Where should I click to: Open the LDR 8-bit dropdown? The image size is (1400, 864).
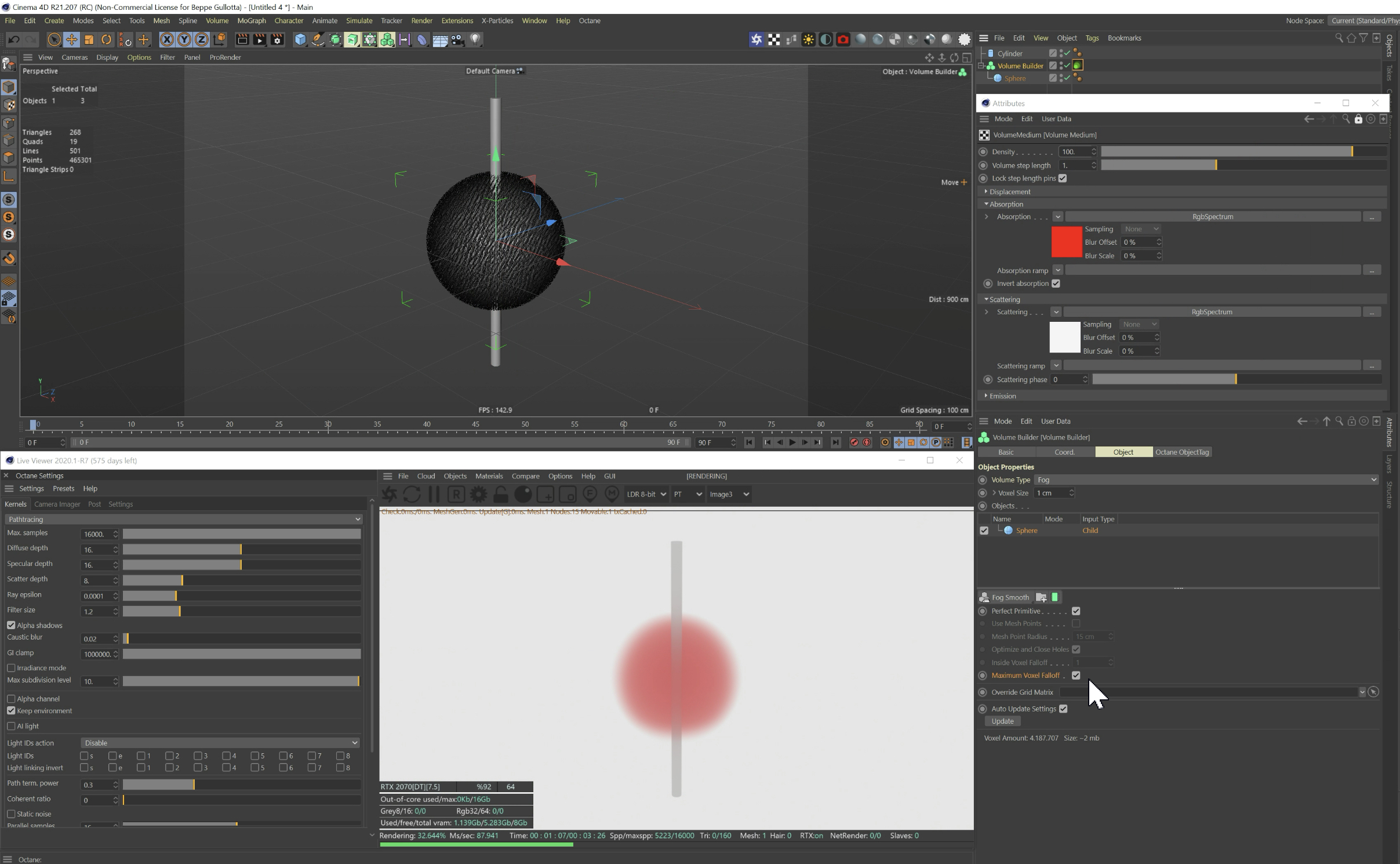646,494
